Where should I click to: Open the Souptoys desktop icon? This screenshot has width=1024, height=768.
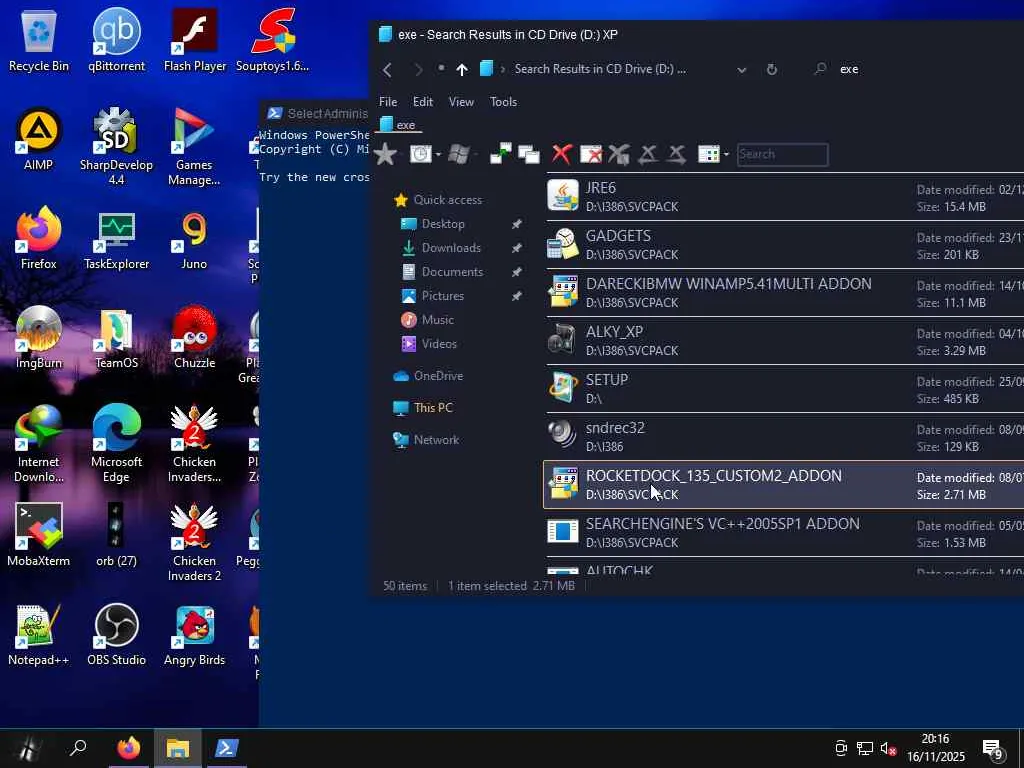click(x=272, y=40)
